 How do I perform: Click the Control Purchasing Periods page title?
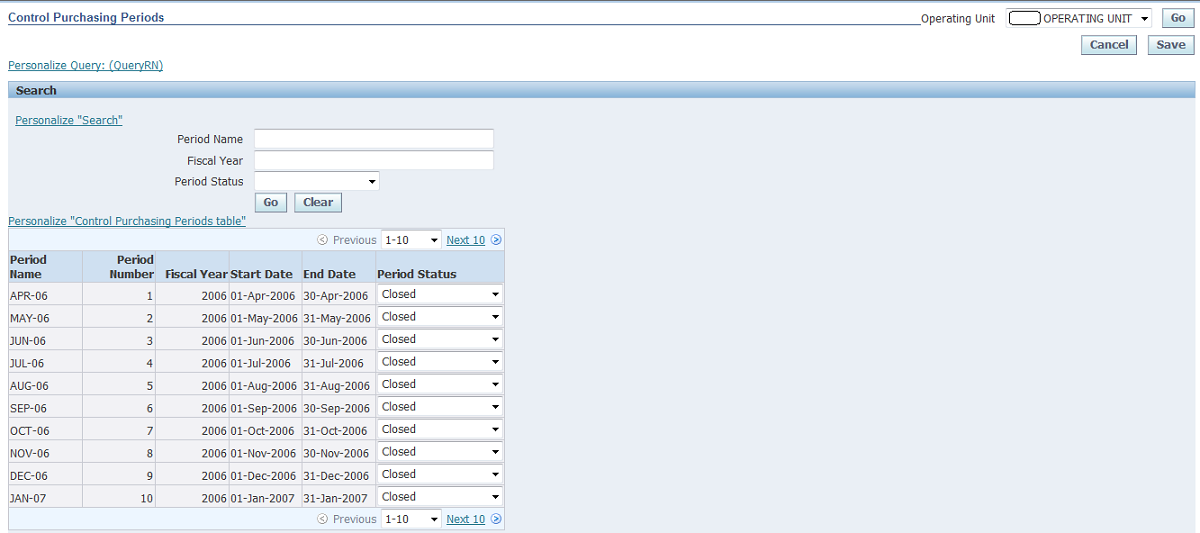click(86, 17)
